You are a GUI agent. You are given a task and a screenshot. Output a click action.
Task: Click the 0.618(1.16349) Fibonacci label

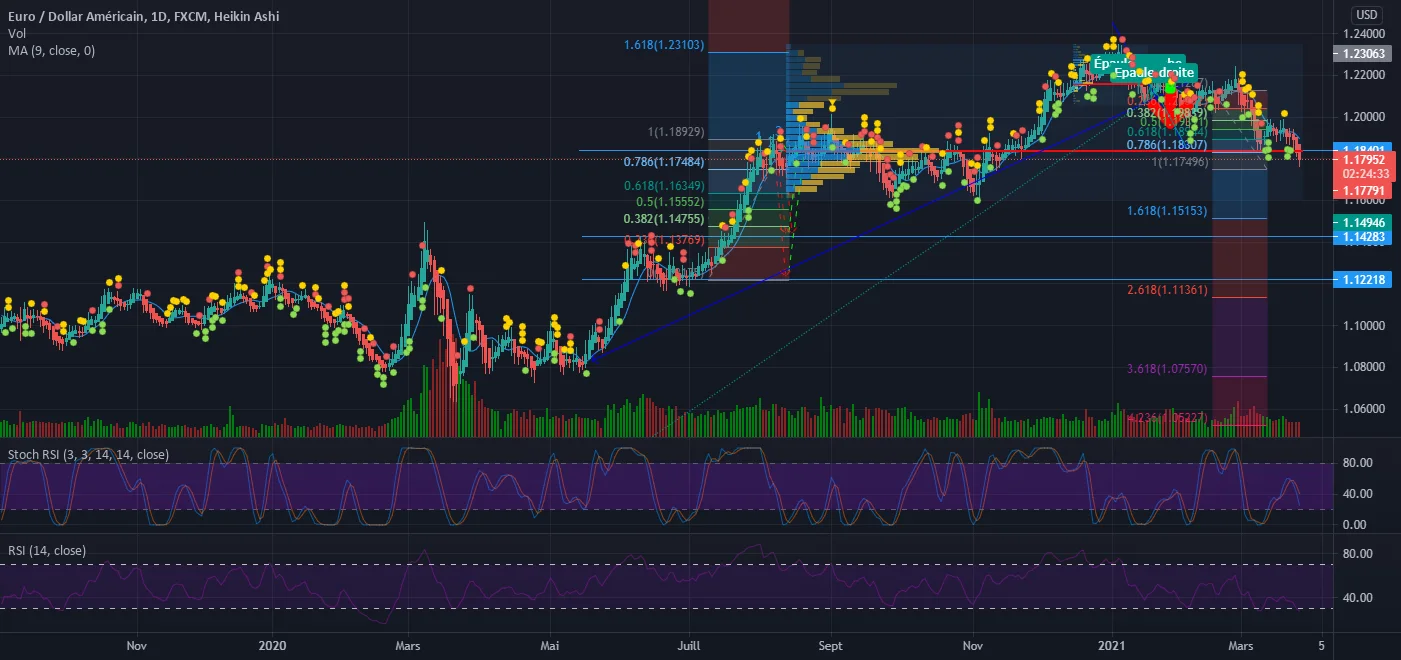(x=664, y=185)
